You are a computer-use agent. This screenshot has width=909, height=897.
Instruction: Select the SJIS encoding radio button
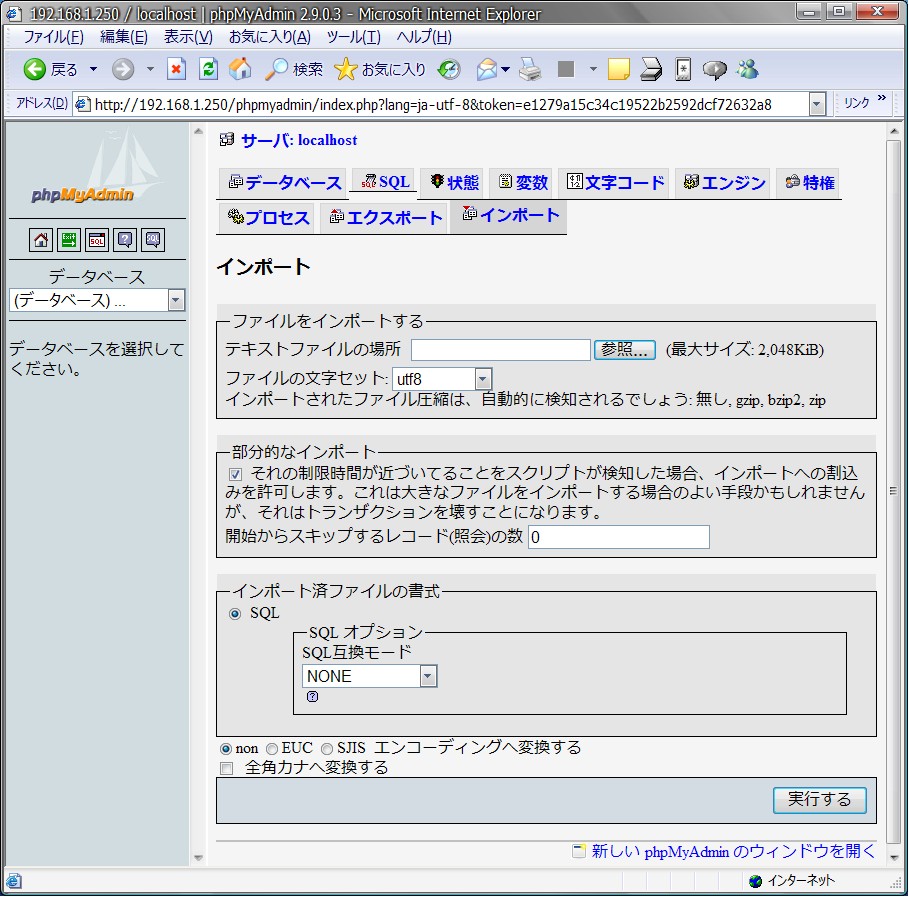click(327, 749)
